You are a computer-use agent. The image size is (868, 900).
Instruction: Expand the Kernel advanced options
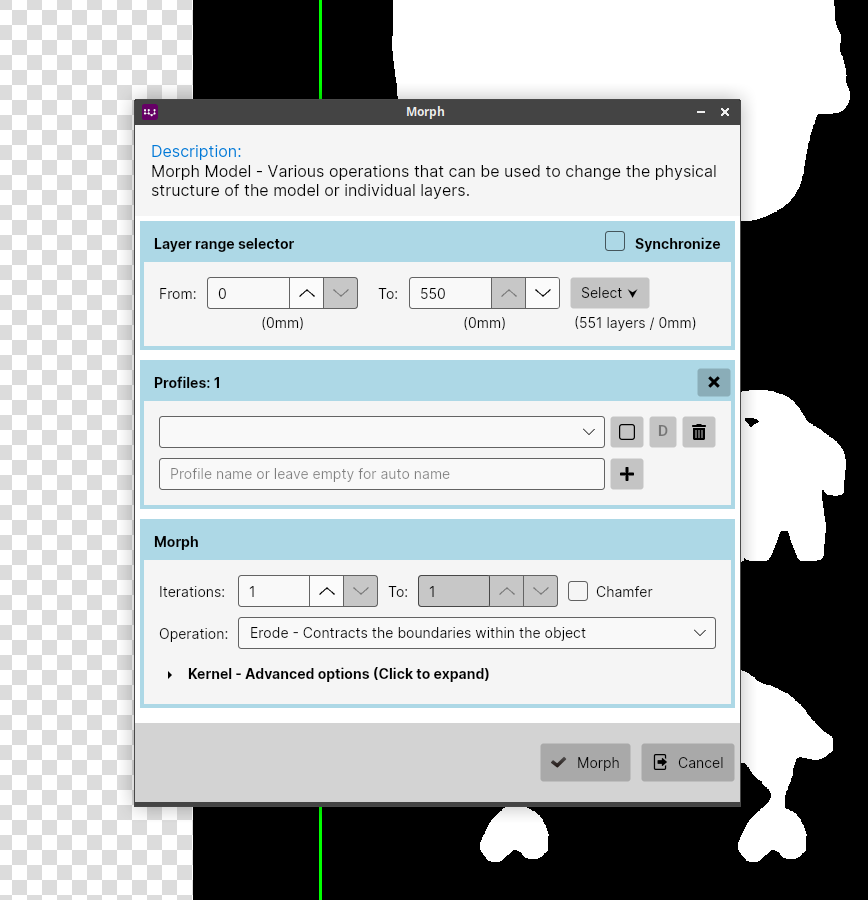pos(338,674)
